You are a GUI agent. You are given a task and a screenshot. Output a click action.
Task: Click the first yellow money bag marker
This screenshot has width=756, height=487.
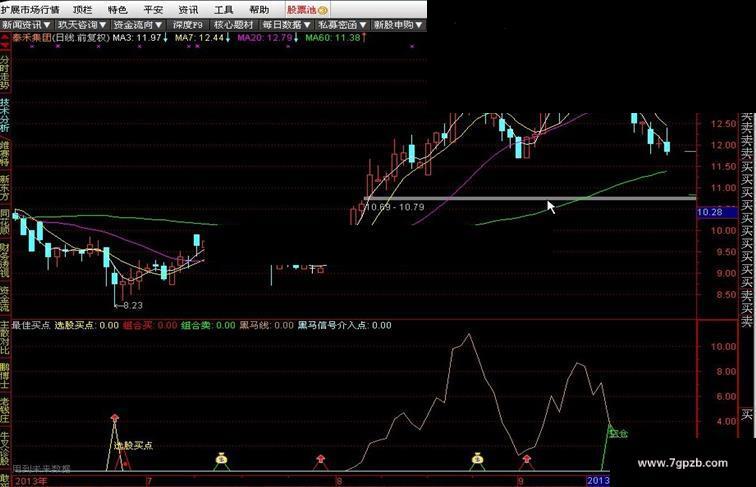pyautogui.click(x=221, y=459)
